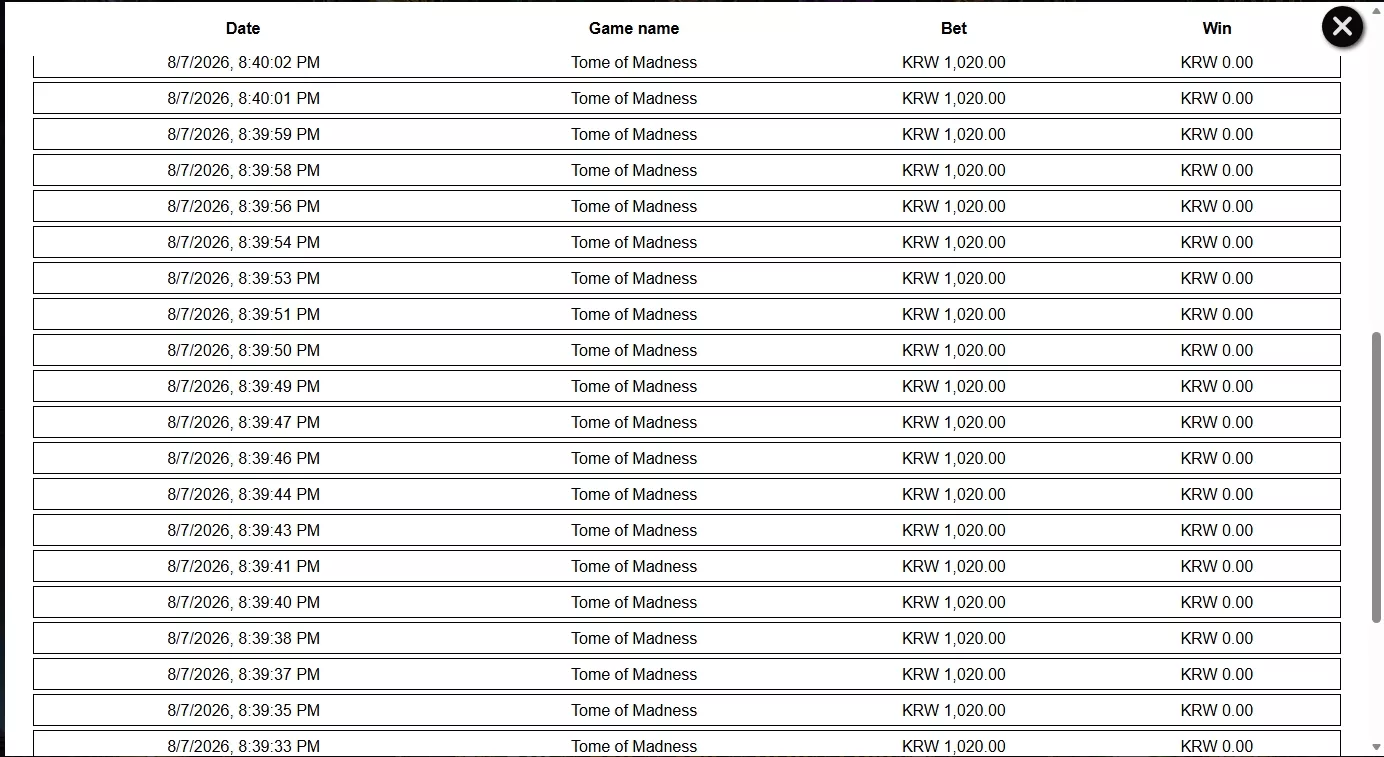Open the 8:40:01 PM history row
This screenshot has width=1384, height=757.
(687, 98)
